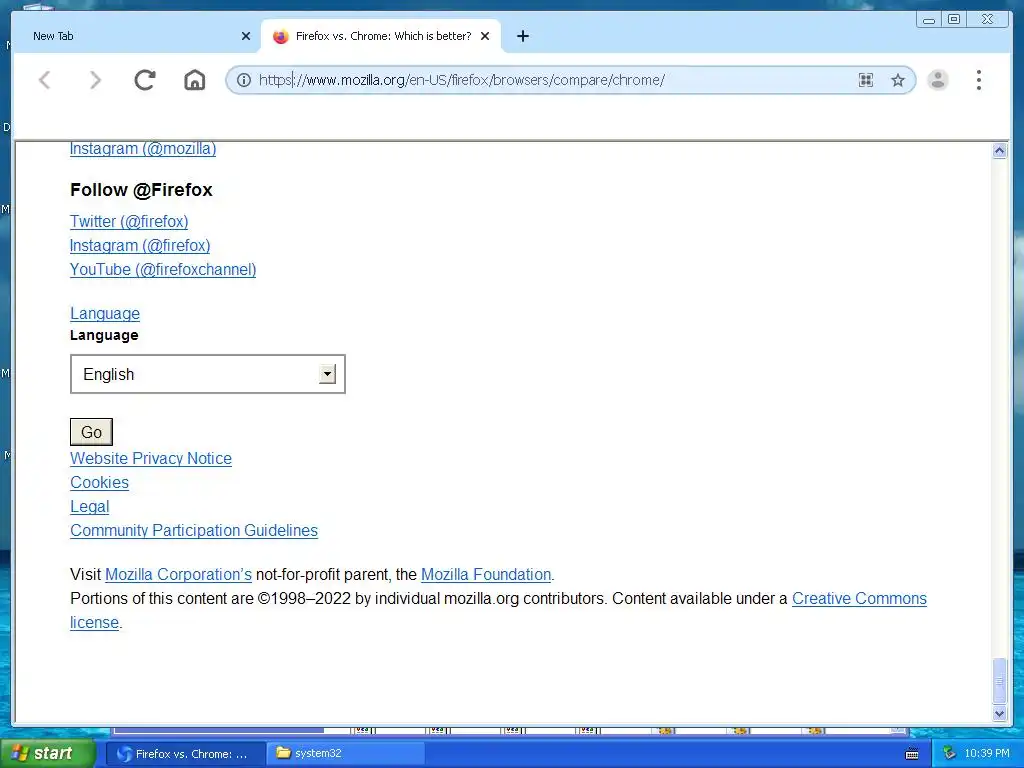Open the three-dot browser menu
The image size is (1024, 768).
click(978, 80)
